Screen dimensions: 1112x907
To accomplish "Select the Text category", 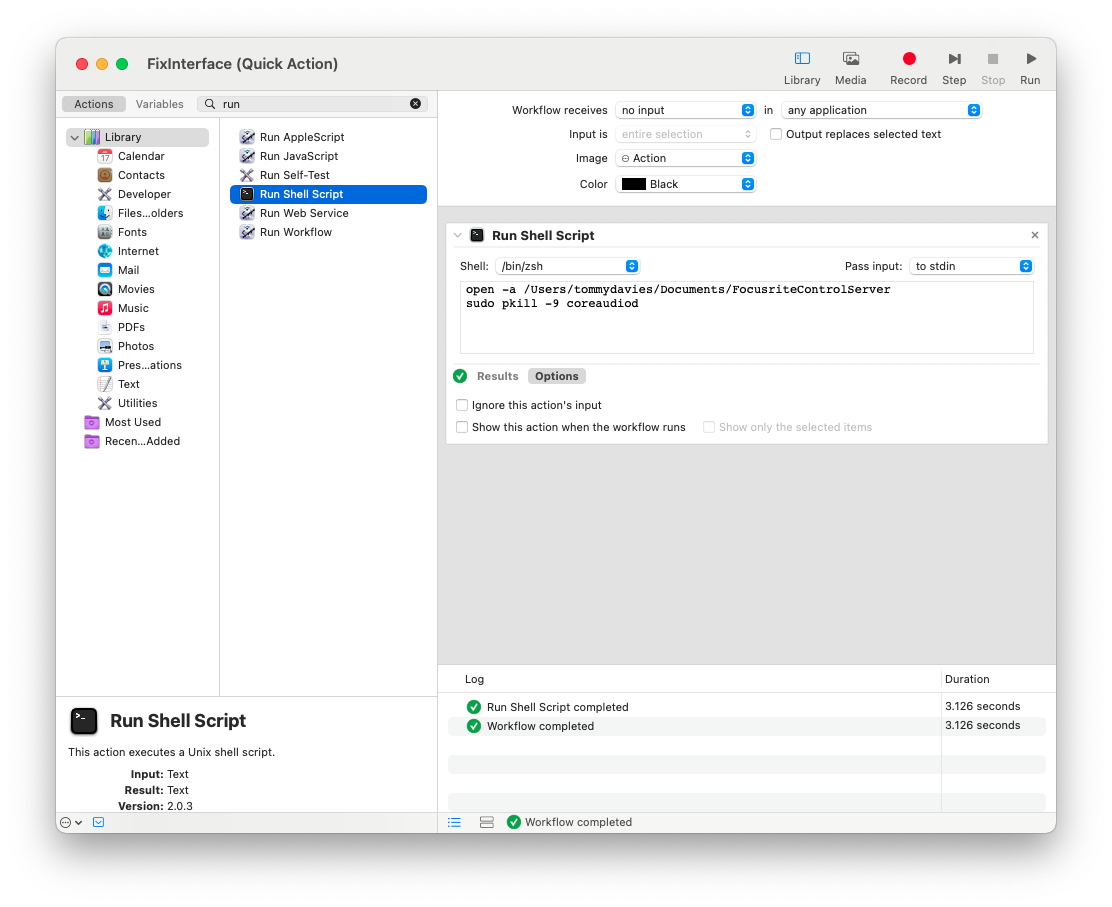I will 128,384.
